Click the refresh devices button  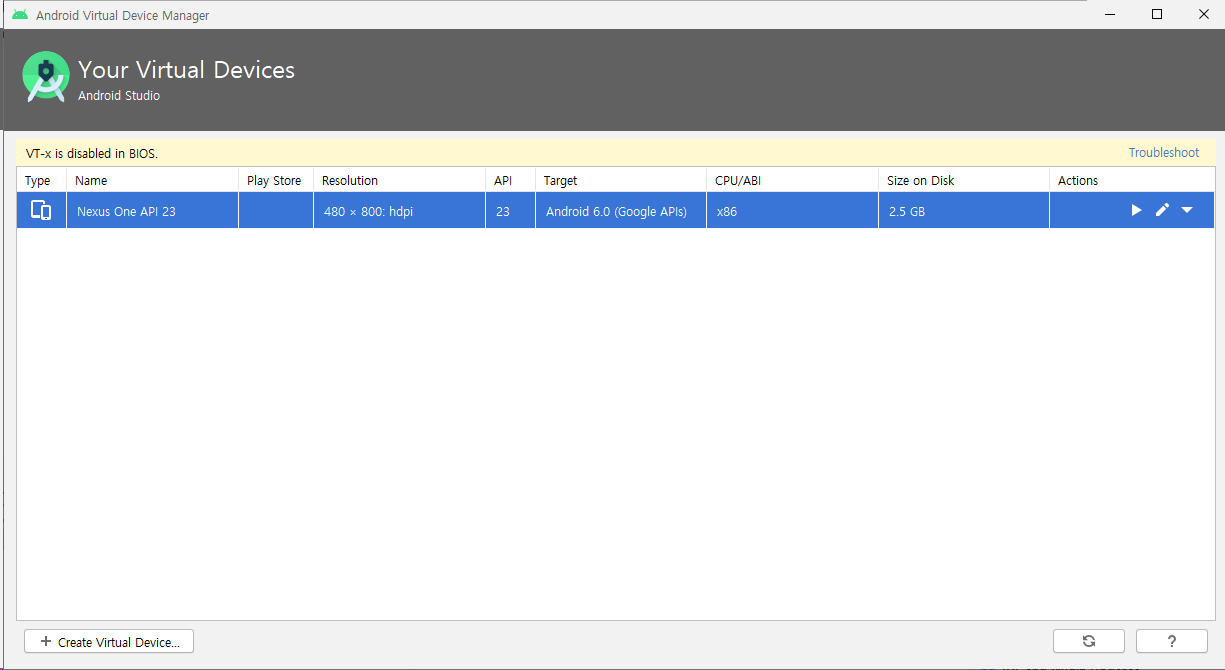(x=1088, y=641)
